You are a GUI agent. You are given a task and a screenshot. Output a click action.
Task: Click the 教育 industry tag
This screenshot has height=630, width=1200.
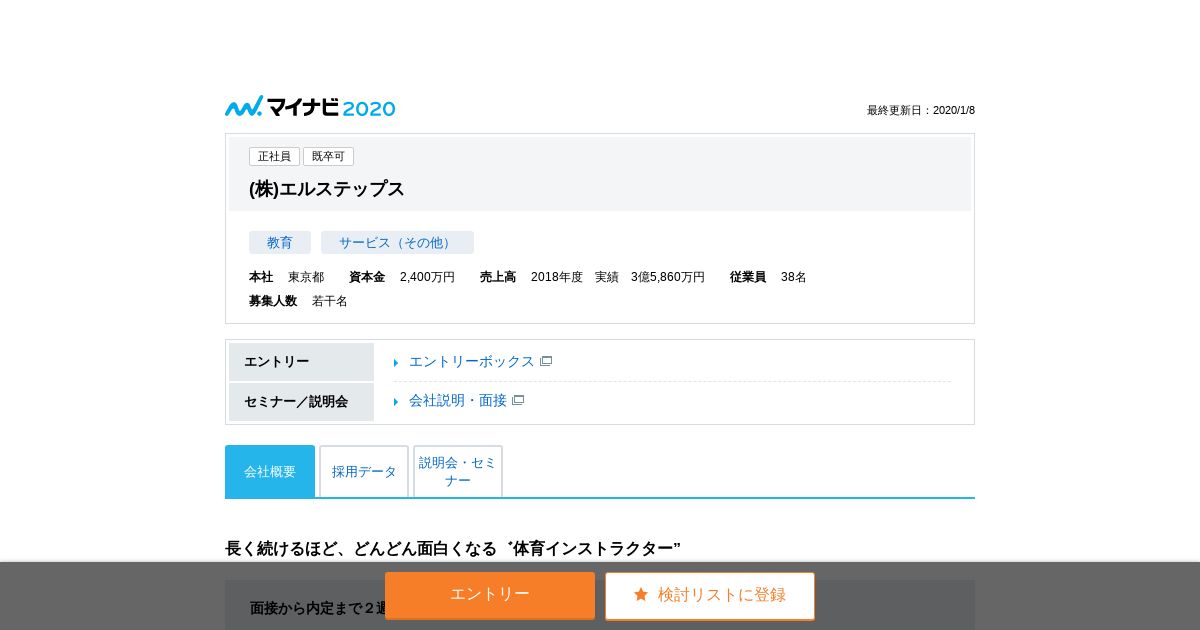pyautogui.click(x=280, y=242)
